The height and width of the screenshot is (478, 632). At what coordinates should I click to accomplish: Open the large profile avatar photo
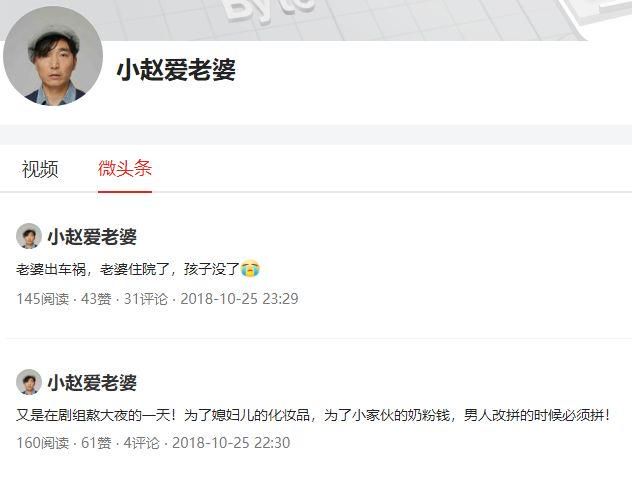53,56
